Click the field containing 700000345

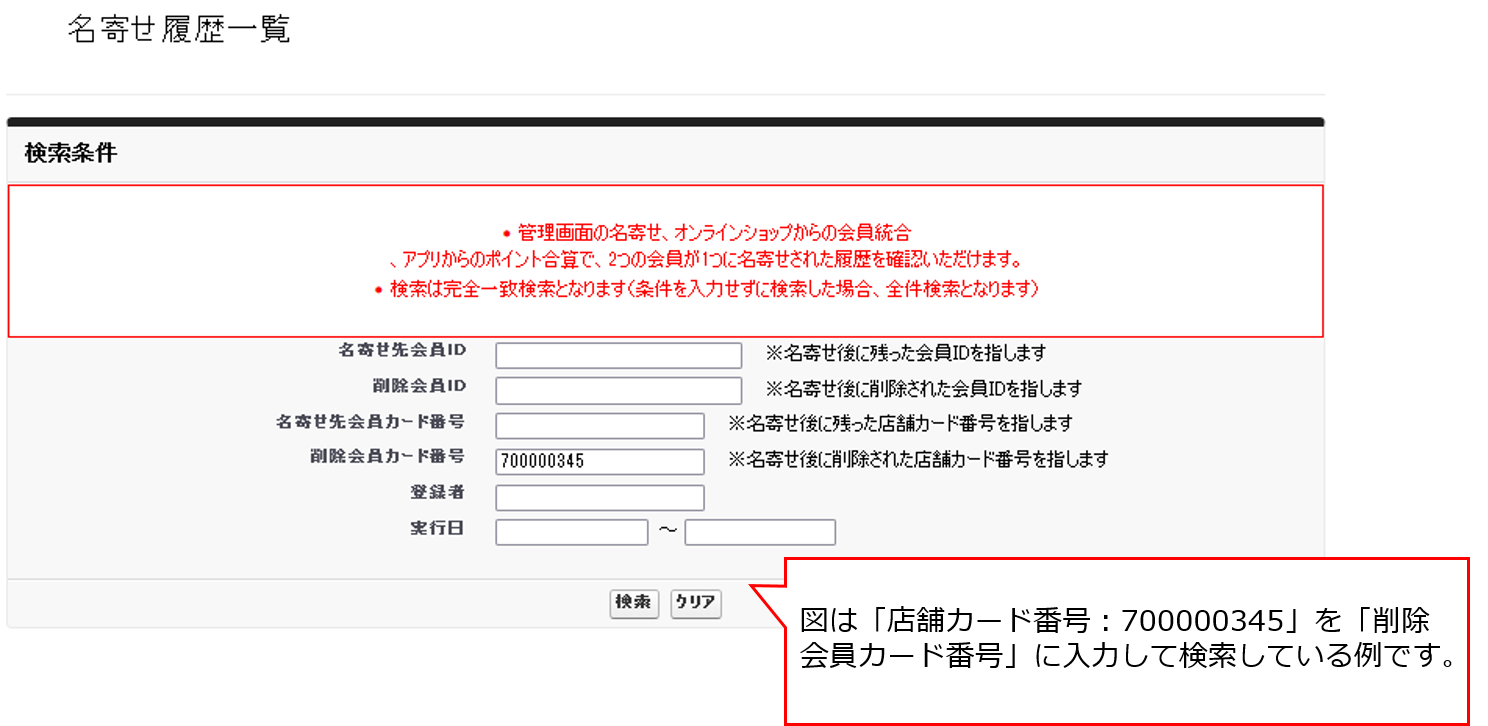point(600,461)
